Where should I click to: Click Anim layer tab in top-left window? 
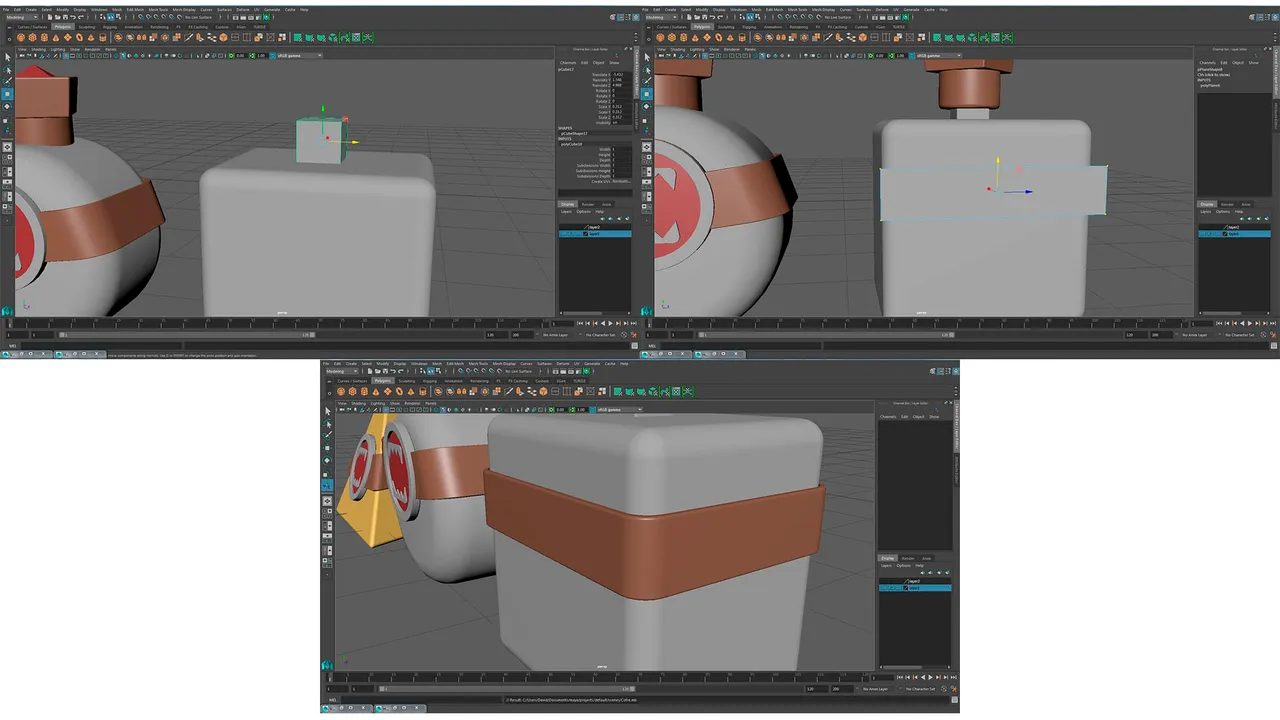point(607,204)
